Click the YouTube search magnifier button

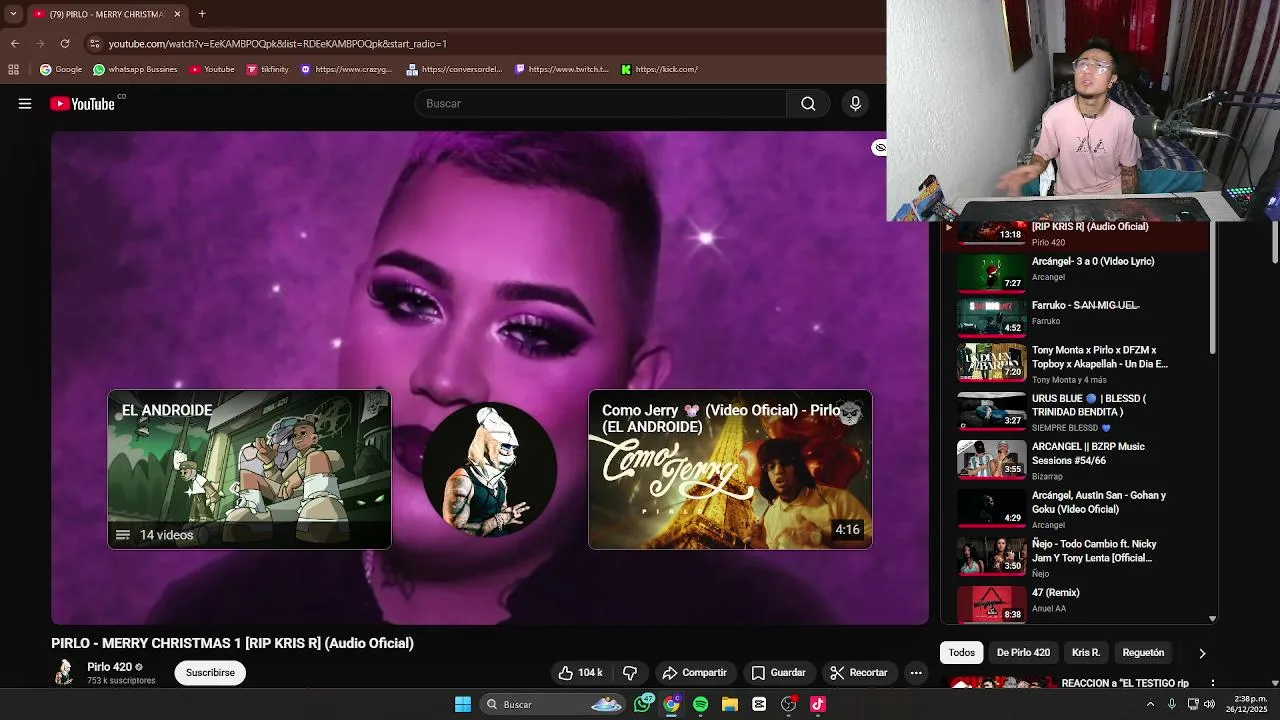[x=808, y=103]
